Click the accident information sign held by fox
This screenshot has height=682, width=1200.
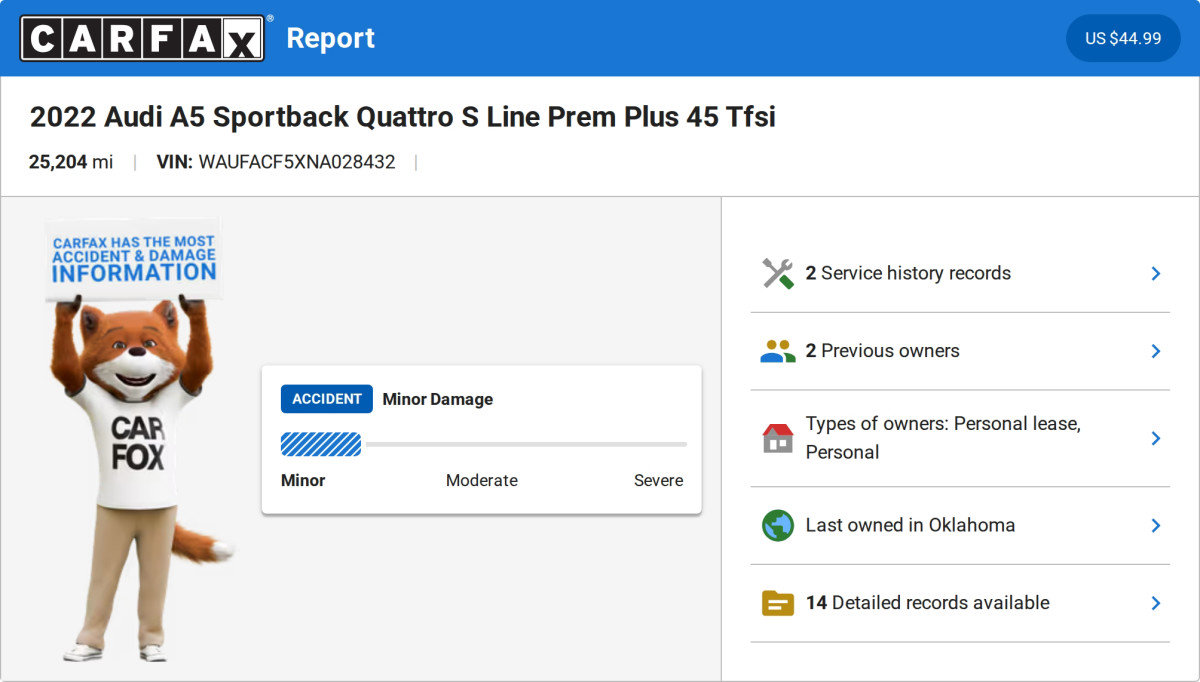coord(134,257)
